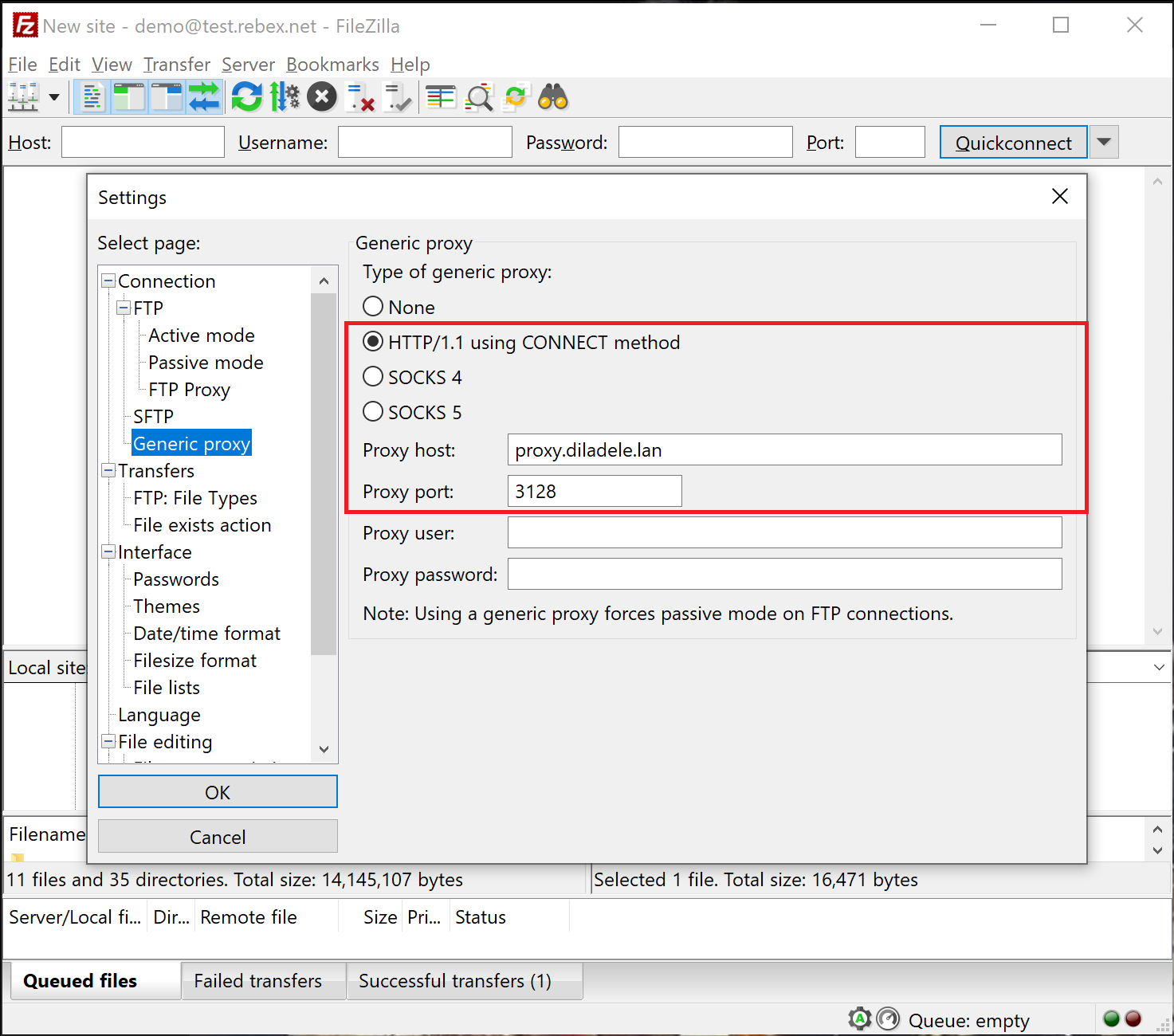
Task: Reconnect to last server icon
Action: pos(397,97)
